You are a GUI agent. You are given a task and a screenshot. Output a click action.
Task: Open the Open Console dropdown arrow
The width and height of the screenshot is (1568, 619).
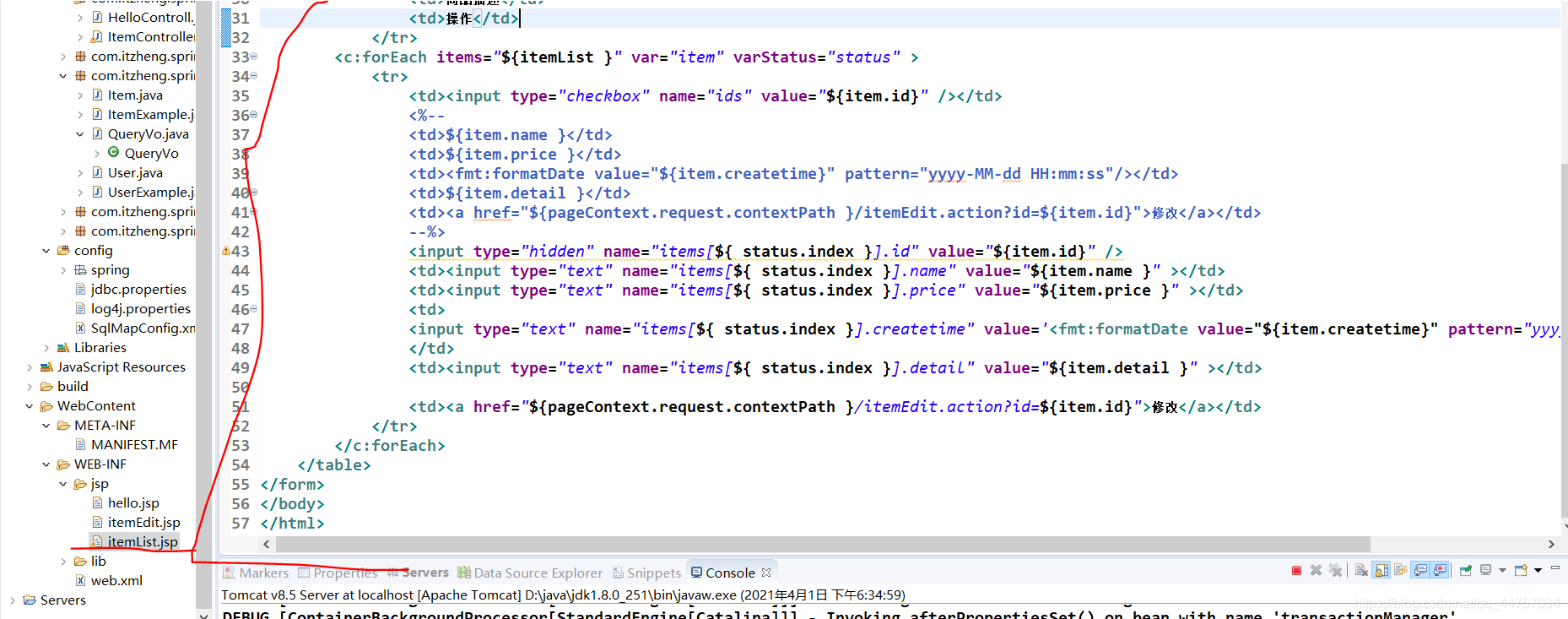tap(1538, 570)
